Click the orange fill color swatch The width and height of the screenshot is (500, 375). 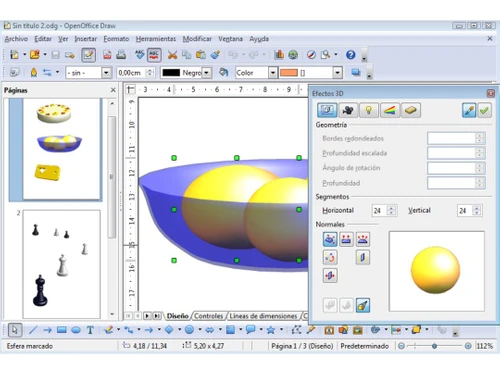[289, 73]
